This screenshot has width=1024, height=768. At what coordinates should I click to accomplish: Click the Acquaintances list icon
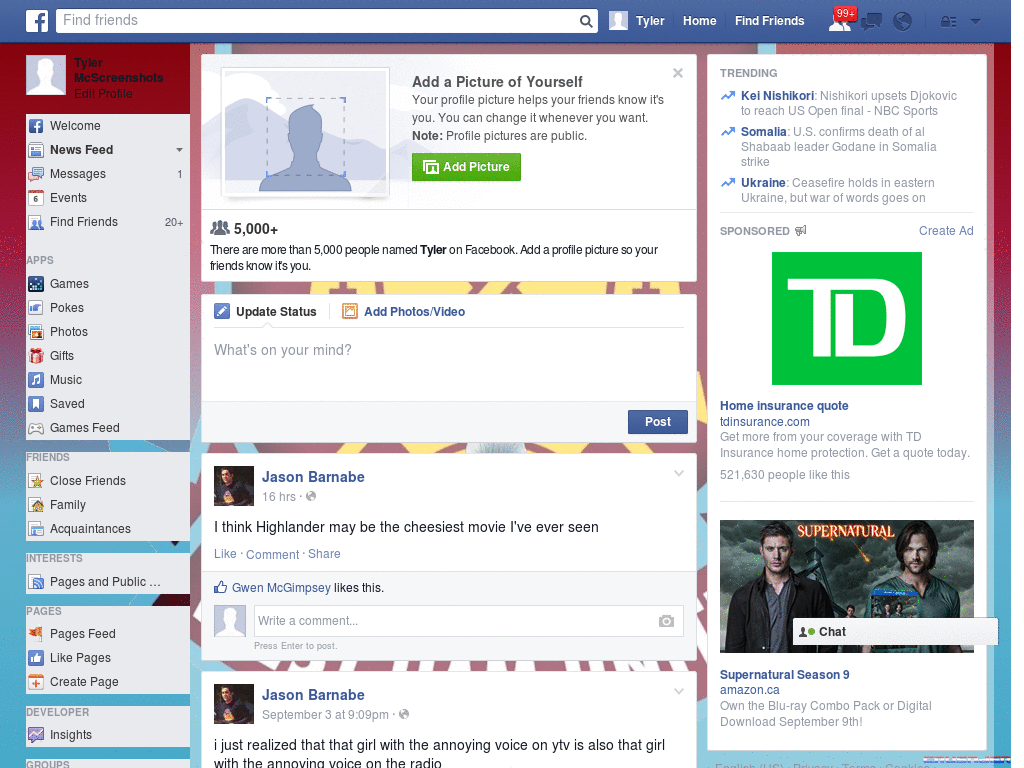coord(36,529)
